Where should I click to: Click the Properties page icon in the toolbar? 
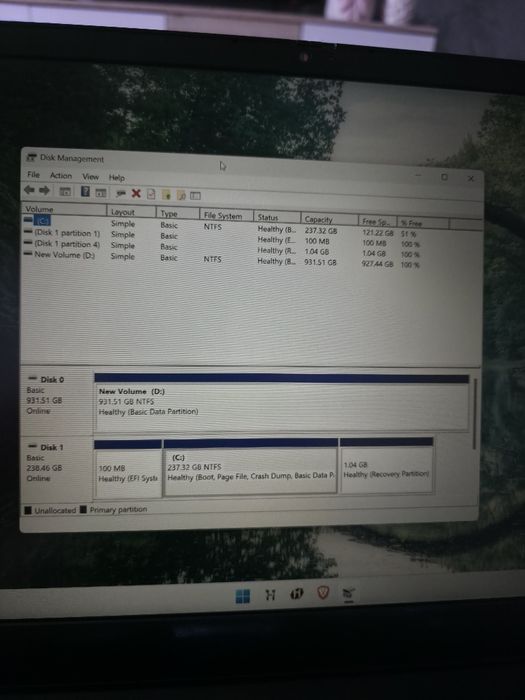coord(151,194)
